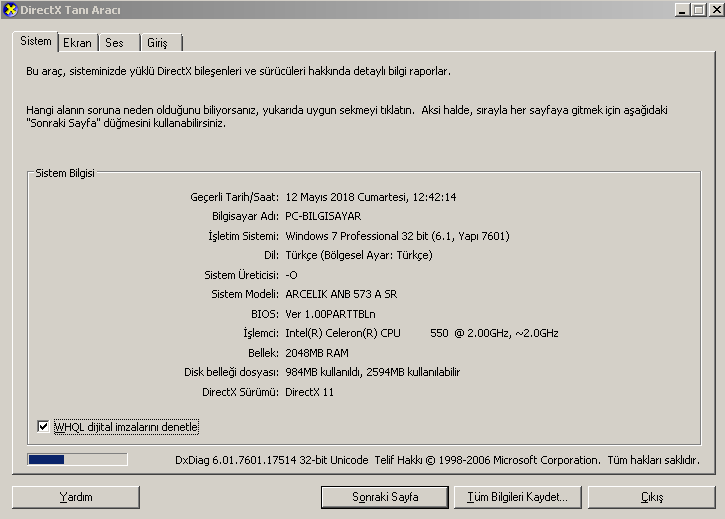Click the Geçerli Tarih/Saat label
725x519 pixels.
click(x=234, y=197)
